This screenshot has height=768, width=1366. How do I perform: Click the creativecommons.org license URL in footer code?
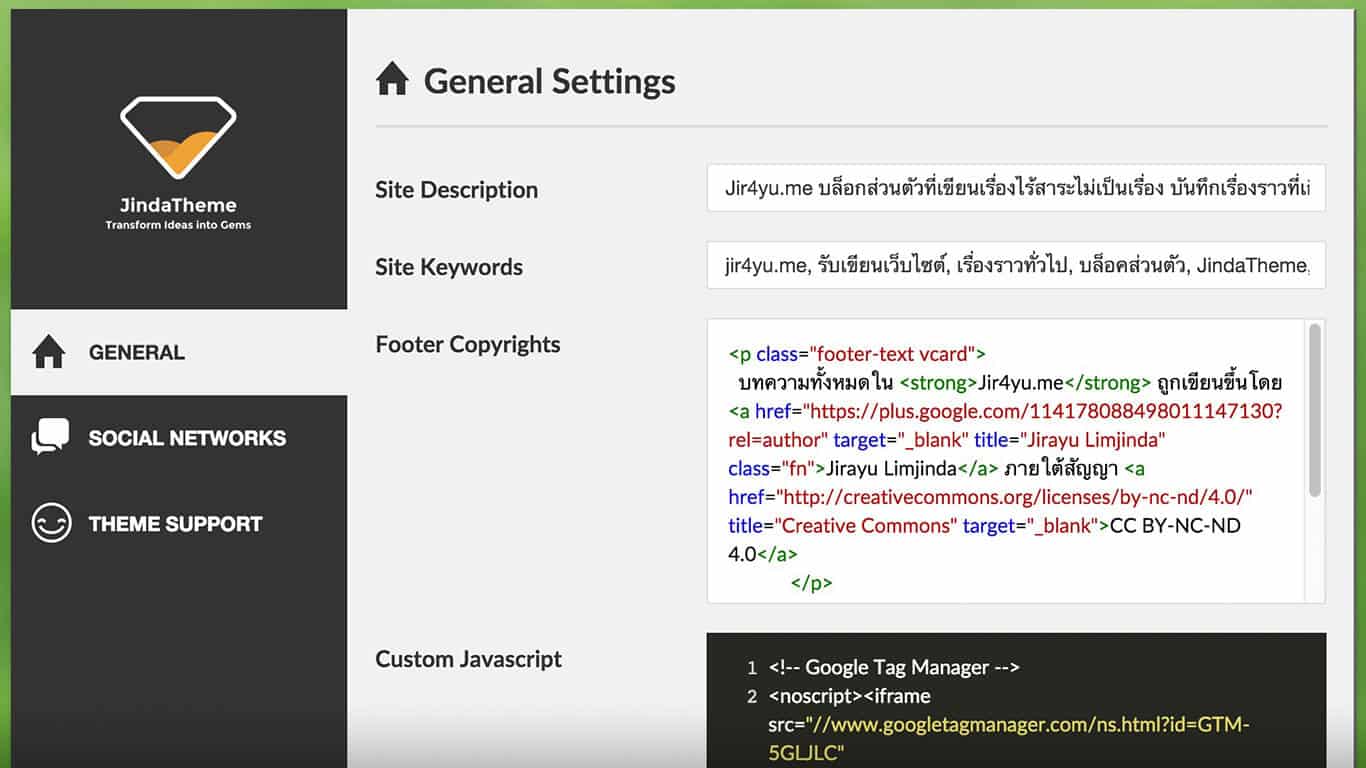(1012, 497)
